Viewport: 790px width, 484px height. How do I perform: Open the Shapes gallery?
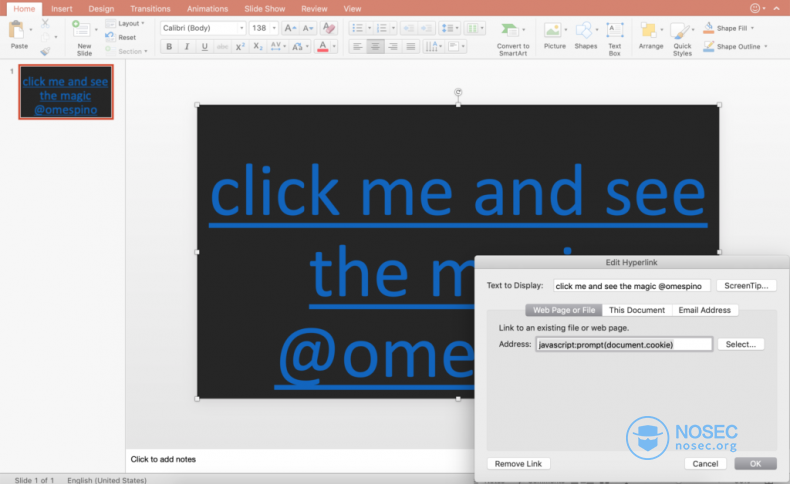point(583,30)
